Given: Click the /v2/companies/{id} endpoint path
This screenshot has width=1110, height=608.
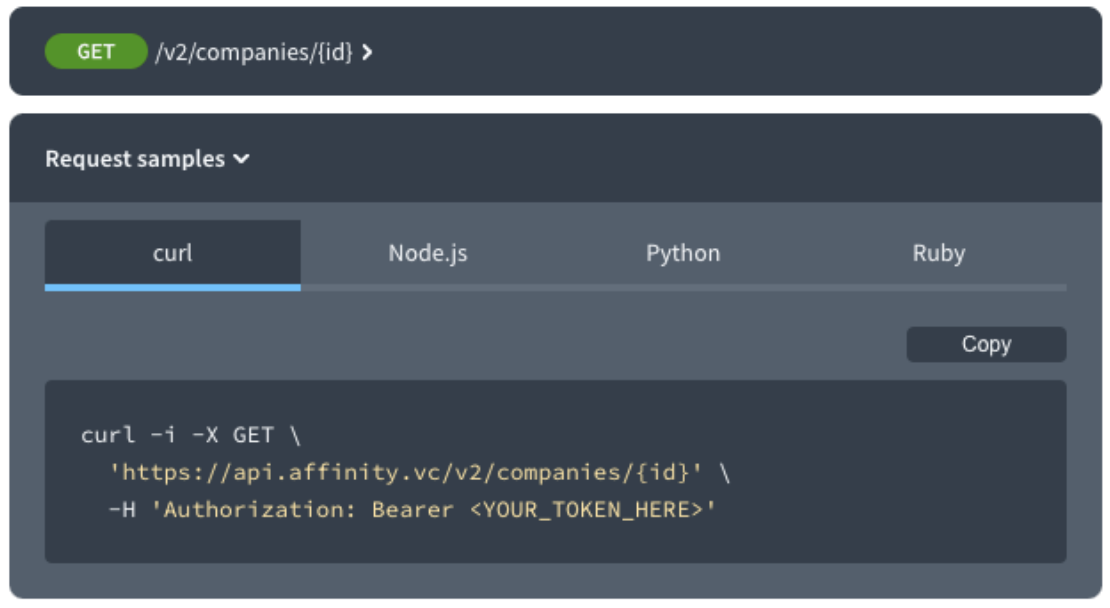Looking at the screenshot, I should coord(253,52).
